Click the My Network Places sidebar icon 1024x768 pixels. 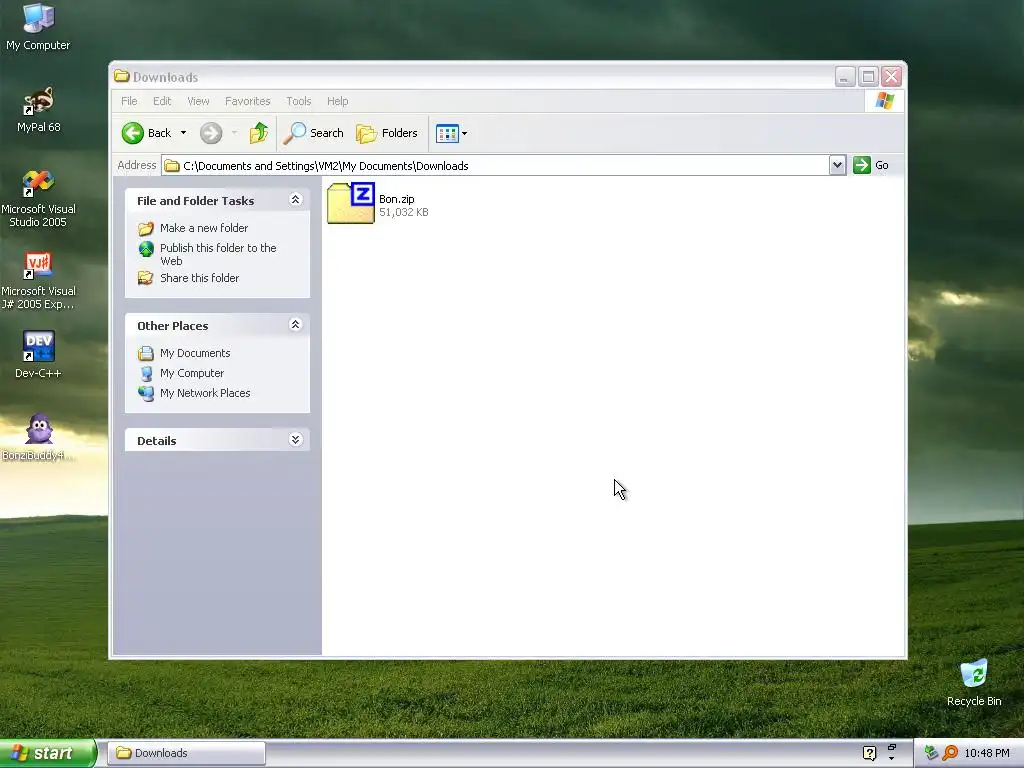coord(146,393)
